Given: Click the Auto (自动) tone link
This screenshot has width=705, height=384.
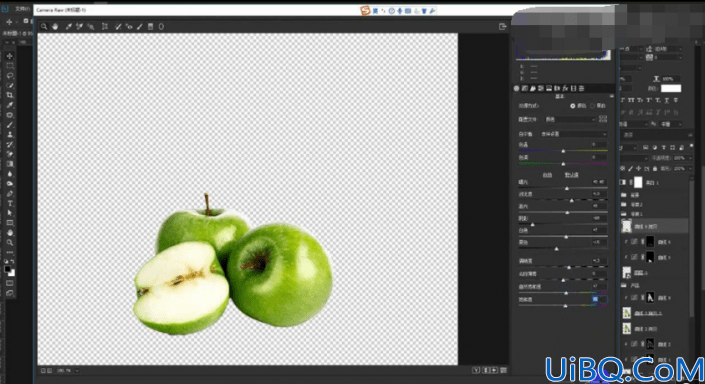Looking at the screenshot, I should click(547, 175).
